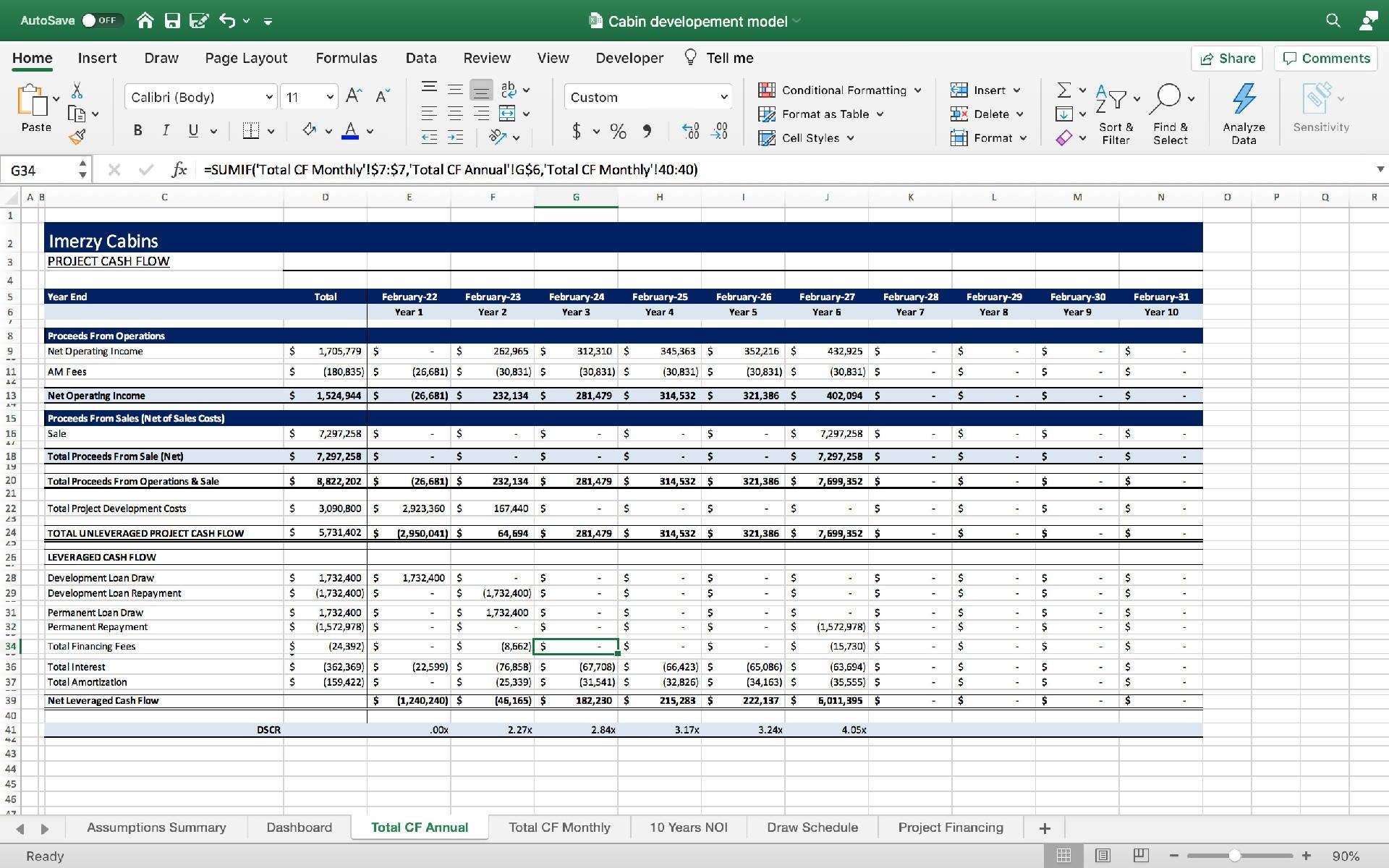Click the Decrease Indent icon
Image resolution: width=1389 pixels, height=868 pixels.
pyautogui.click(x=429, y=136)
